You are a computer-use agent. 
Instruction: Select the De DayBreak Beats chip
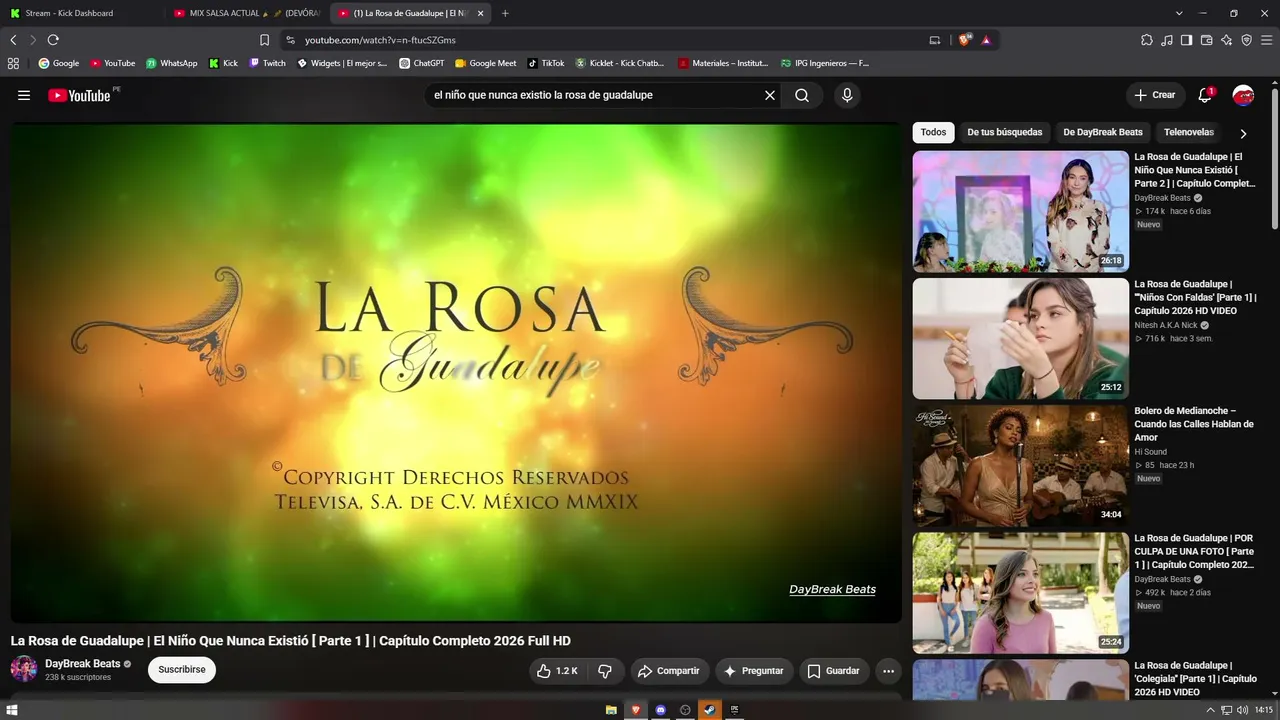click(1103, 132)
